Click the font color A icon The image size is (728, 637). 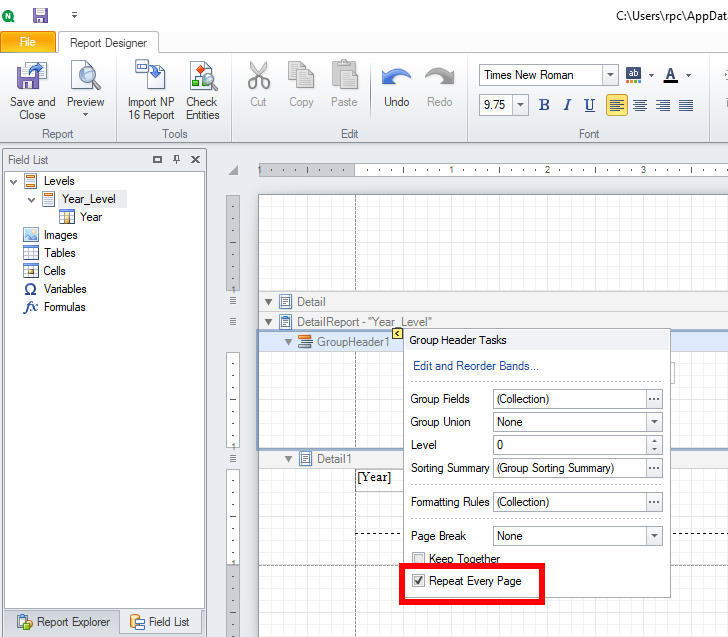pyautogui.click(x=670, y=75)
